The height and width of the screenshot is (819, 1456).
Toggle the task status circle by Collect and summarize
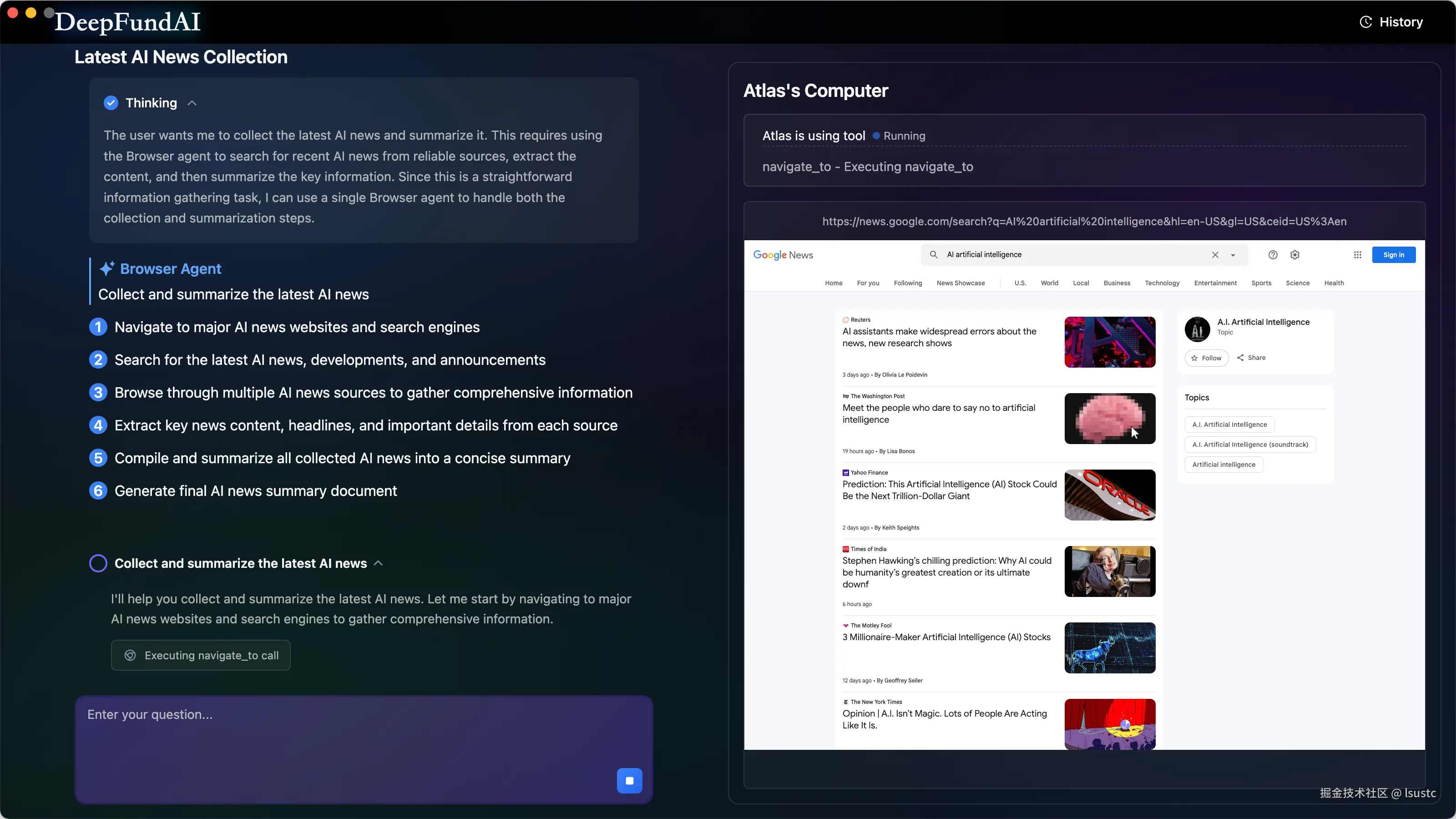[98, 564]
